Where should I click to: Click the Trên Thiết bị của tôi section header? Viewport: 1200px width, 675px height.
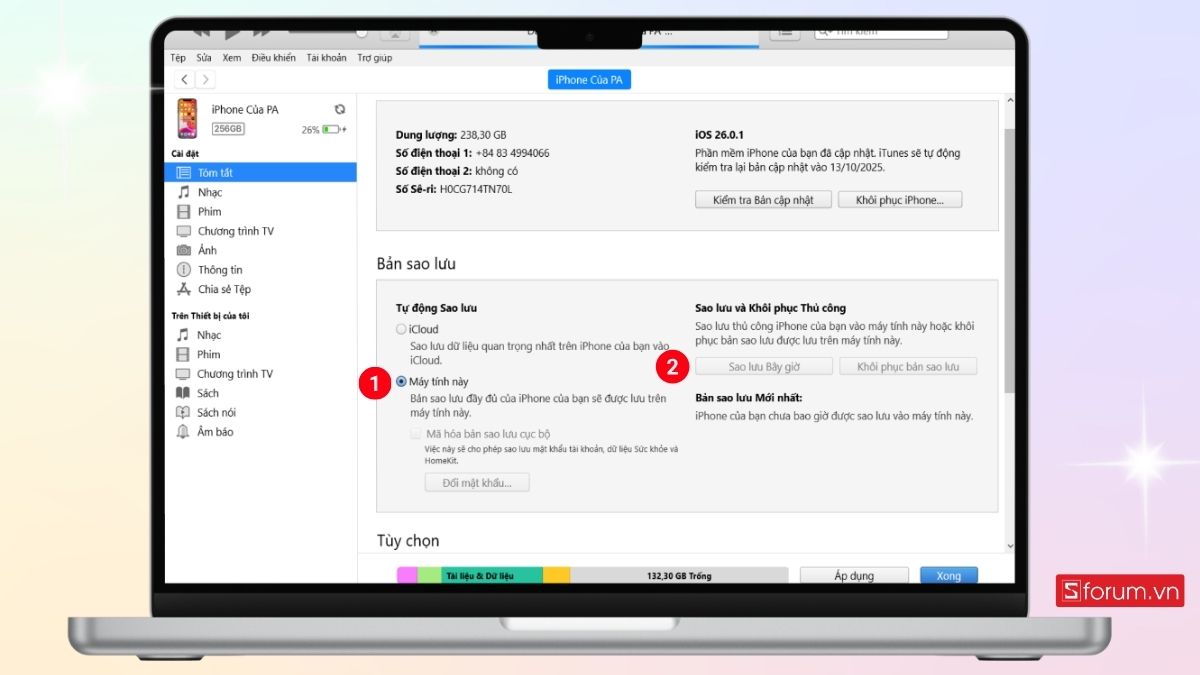[x=210, y=316]
